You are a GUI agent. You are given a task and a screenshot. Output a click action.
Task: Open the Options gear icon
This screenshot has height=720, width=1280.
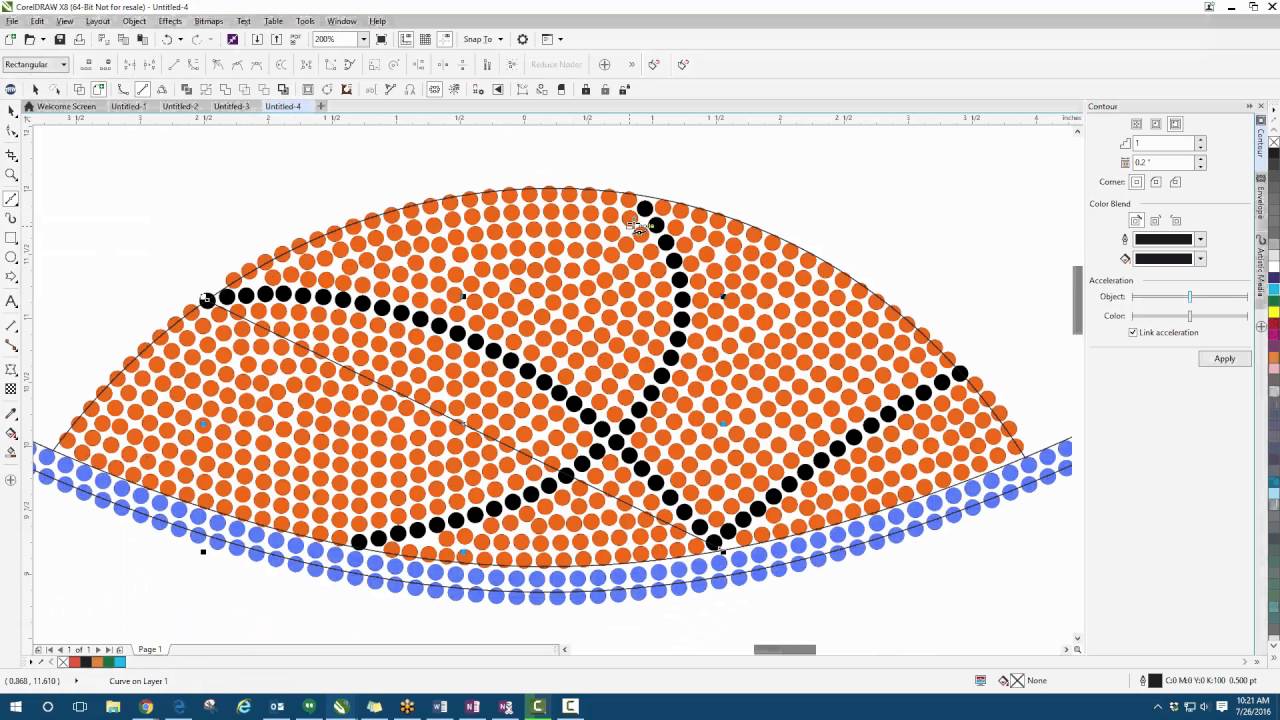click(x=522, y=39)
